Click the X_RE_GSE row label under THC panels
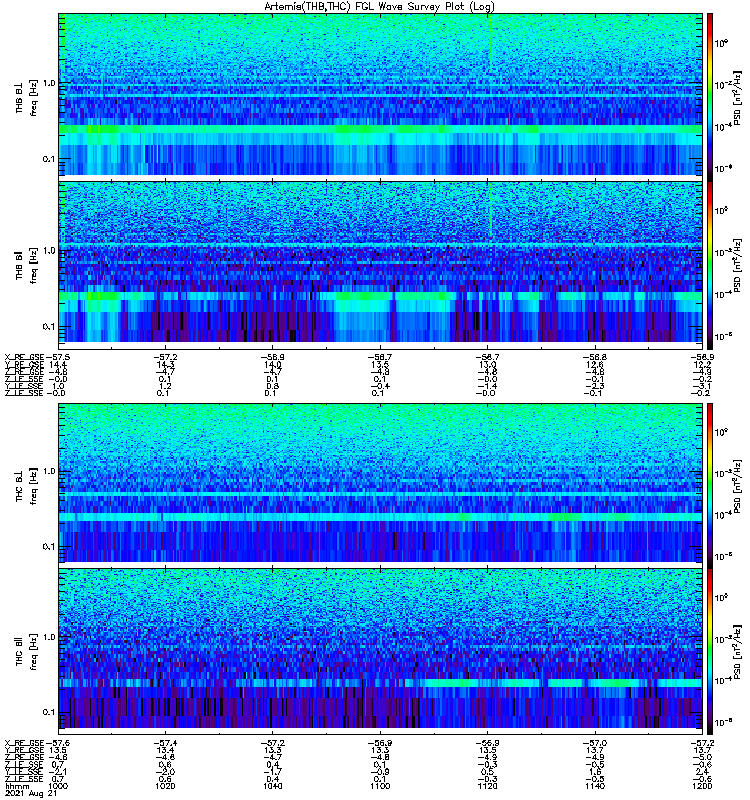750x800 pixels. 24,743
